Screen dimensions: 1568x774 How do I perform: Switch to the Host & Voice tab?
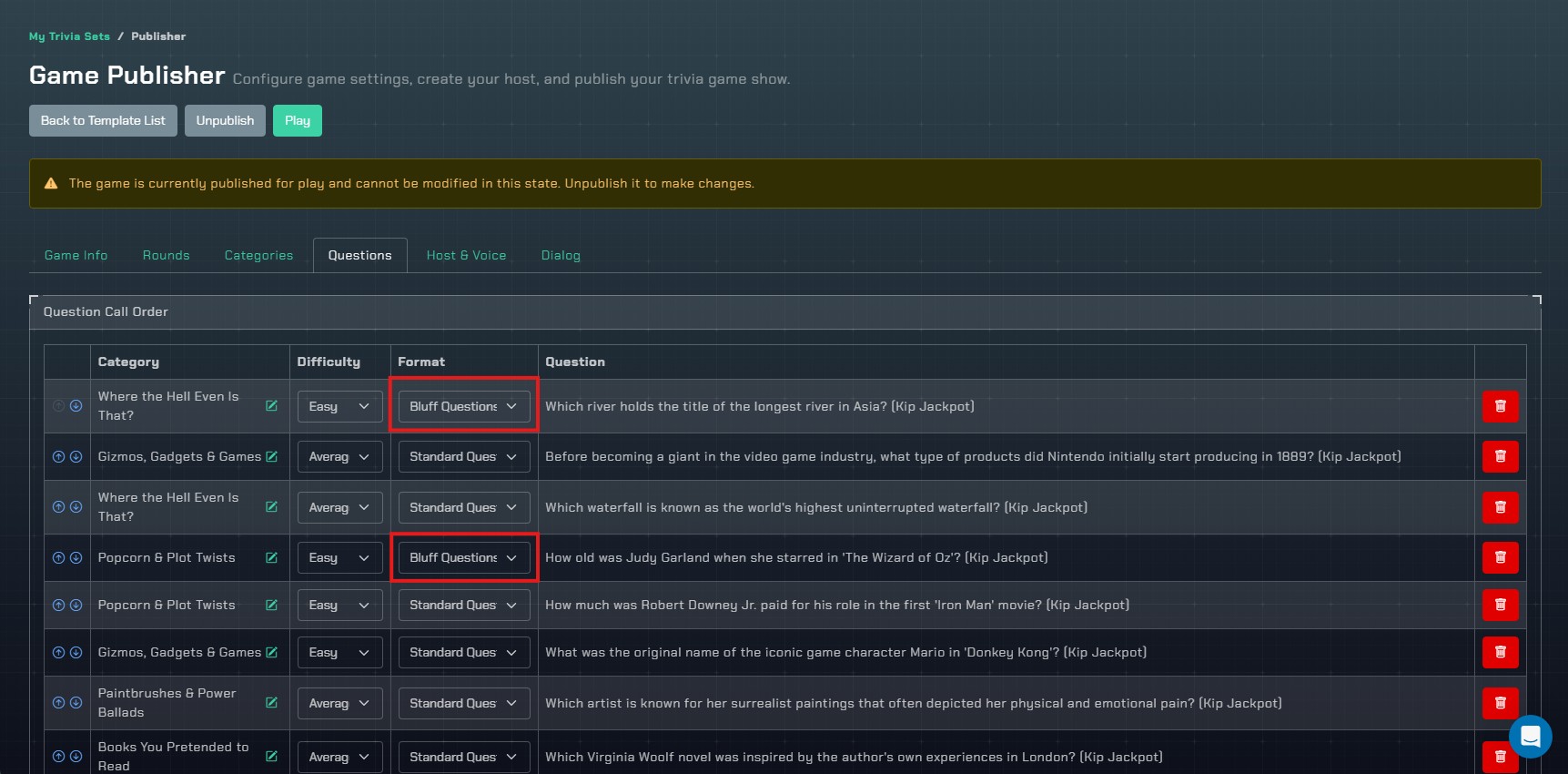[x=466, y=256]
